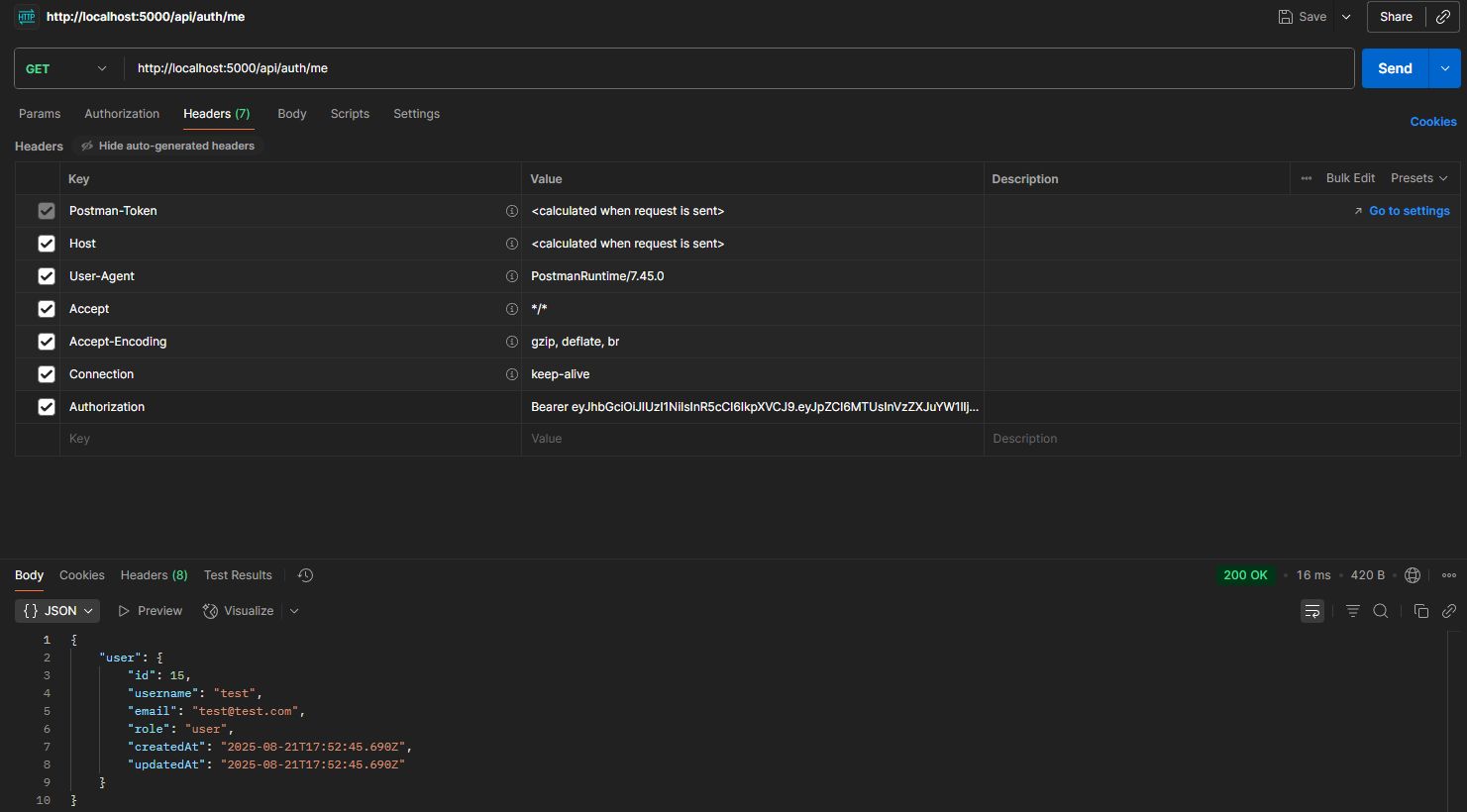Toggle word wrap in response body
Screen dimensions: 1467x812
pos(1312,611)
